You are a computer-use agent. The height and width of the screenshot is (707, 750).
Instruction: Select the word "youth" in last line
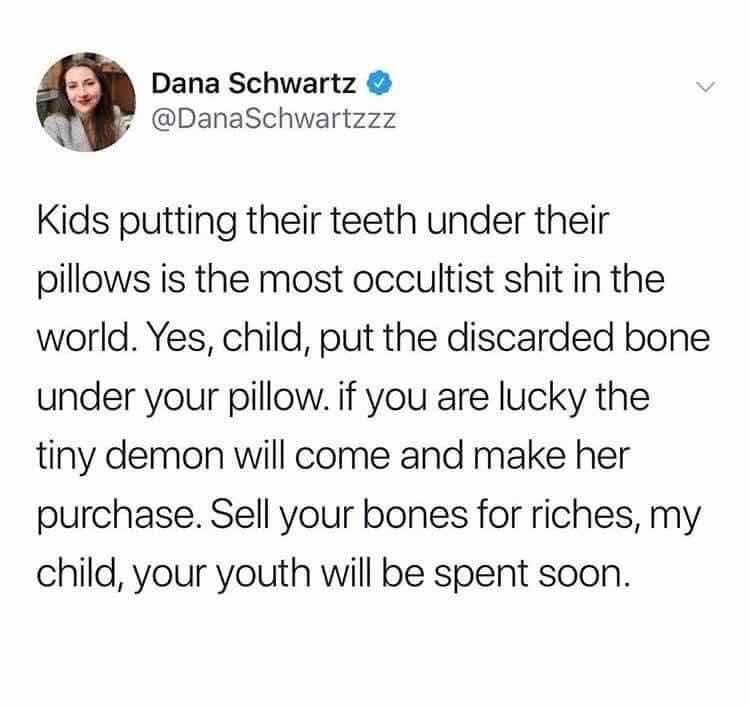click(x=263, y=574)
